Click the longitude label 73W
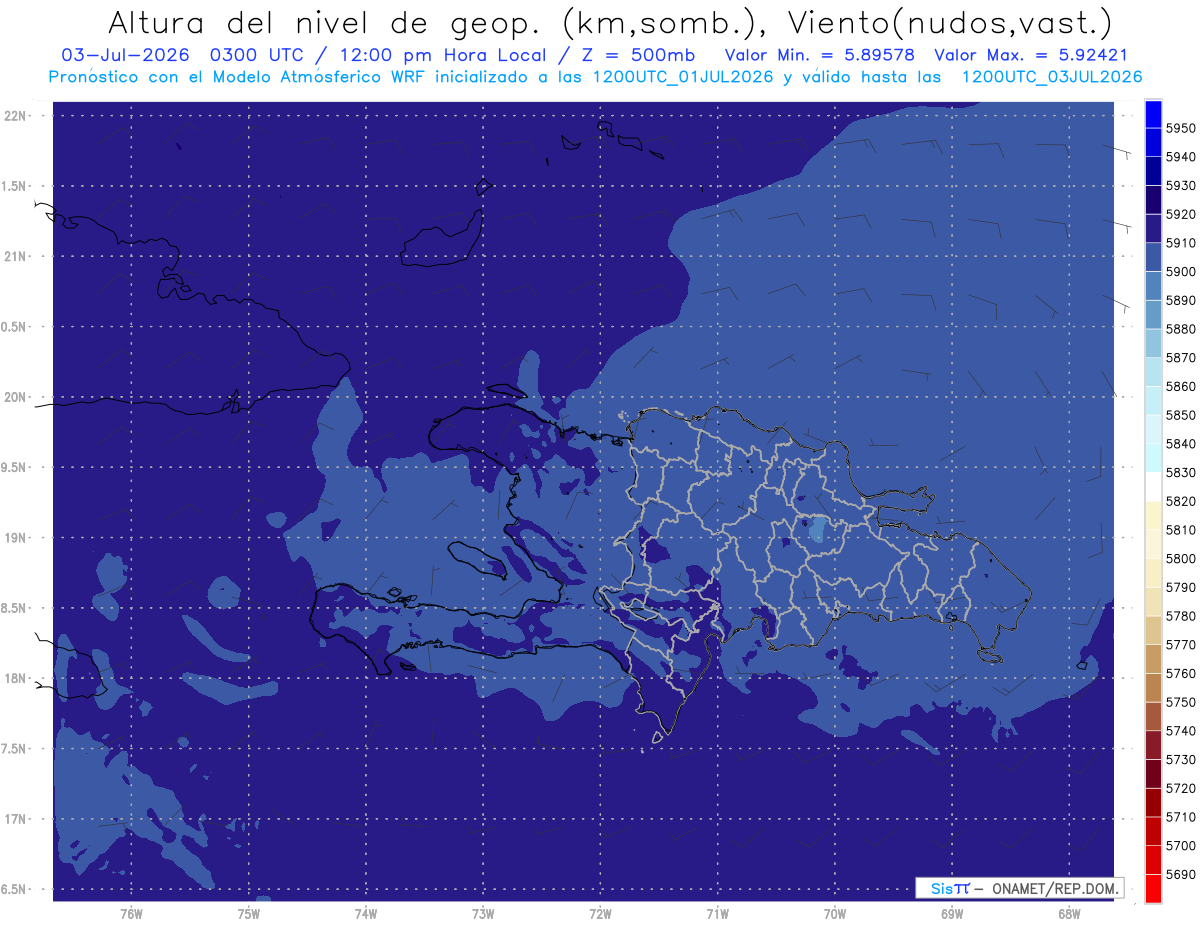The height and width of the screenshot is (927, 1200). click(x=483, y=914)
